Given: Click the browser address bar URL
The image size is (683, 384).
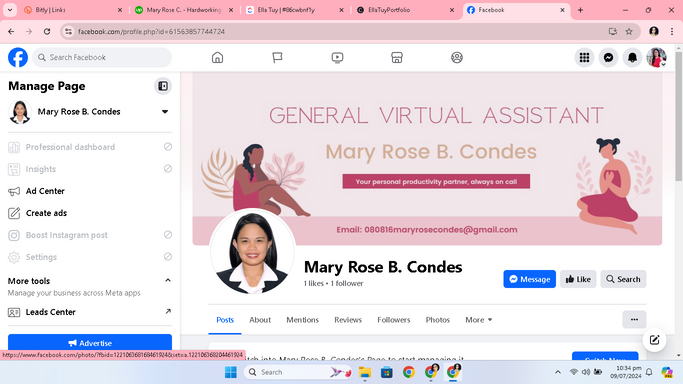Looking at the screenshot, I should click(151, 31).
